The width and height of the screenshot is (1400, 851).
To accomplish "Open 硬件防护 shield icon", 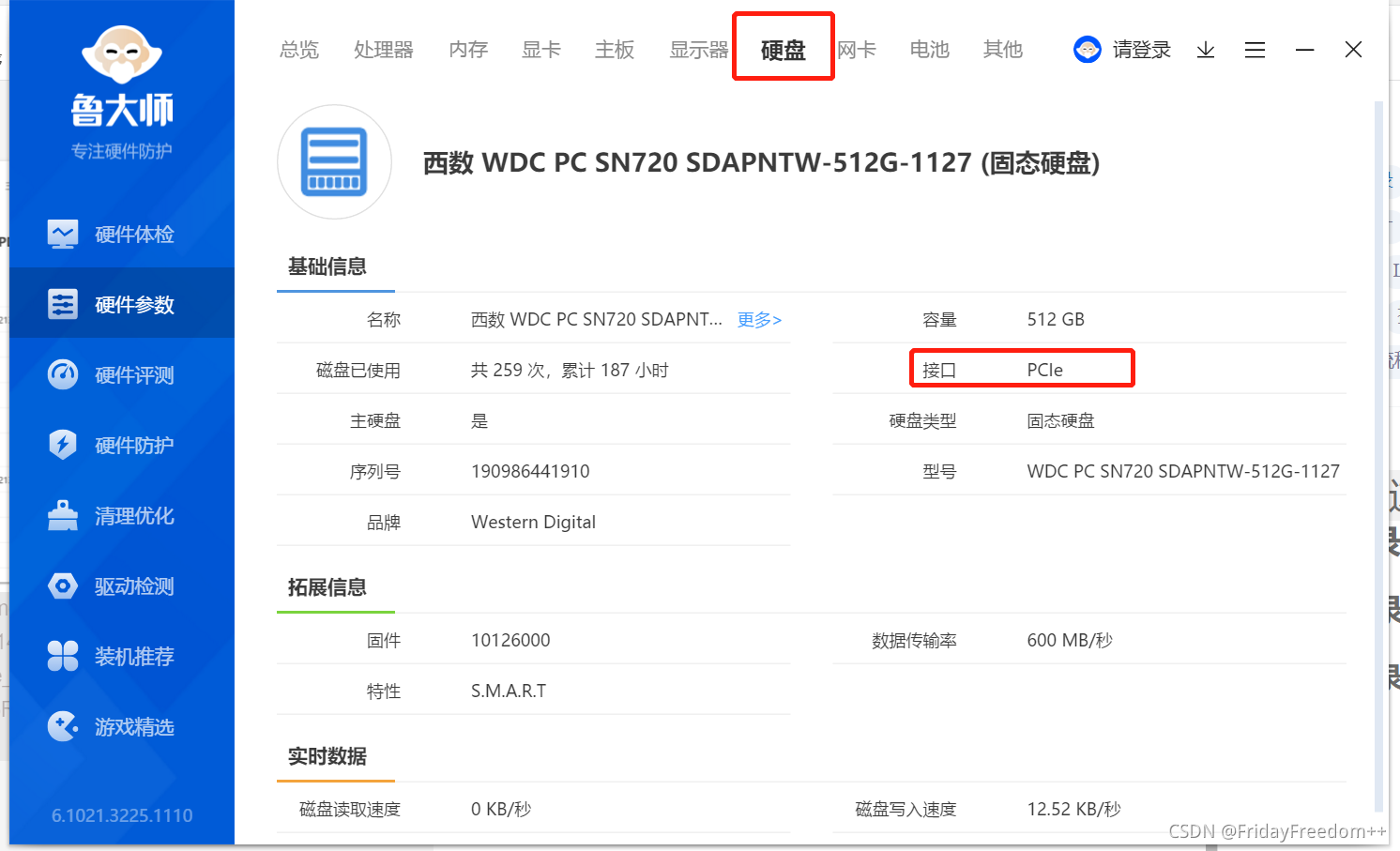I will click(63, 445).
